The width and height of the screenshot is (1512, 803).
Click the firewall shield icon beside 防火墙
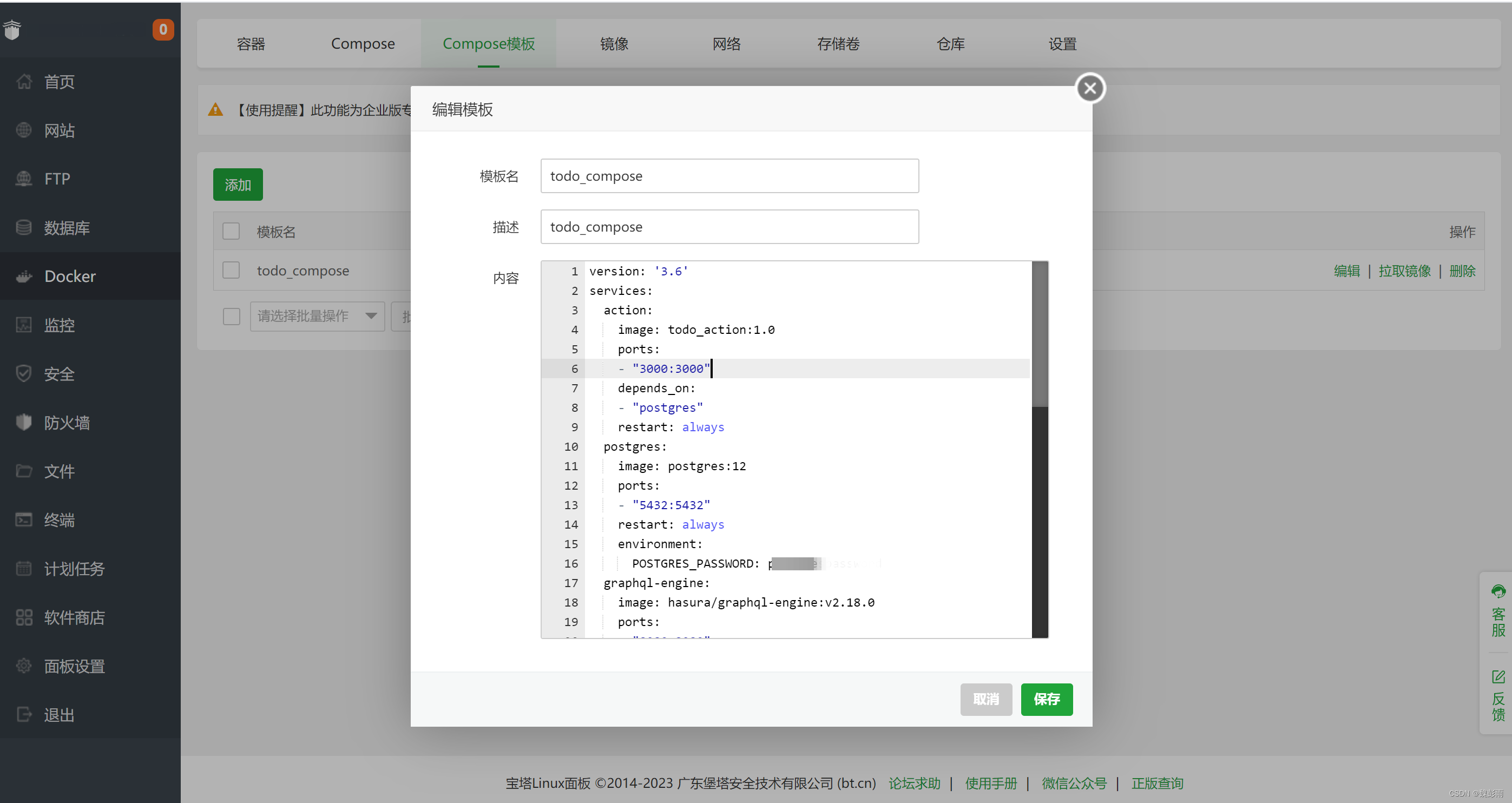(x=24, y=422)
